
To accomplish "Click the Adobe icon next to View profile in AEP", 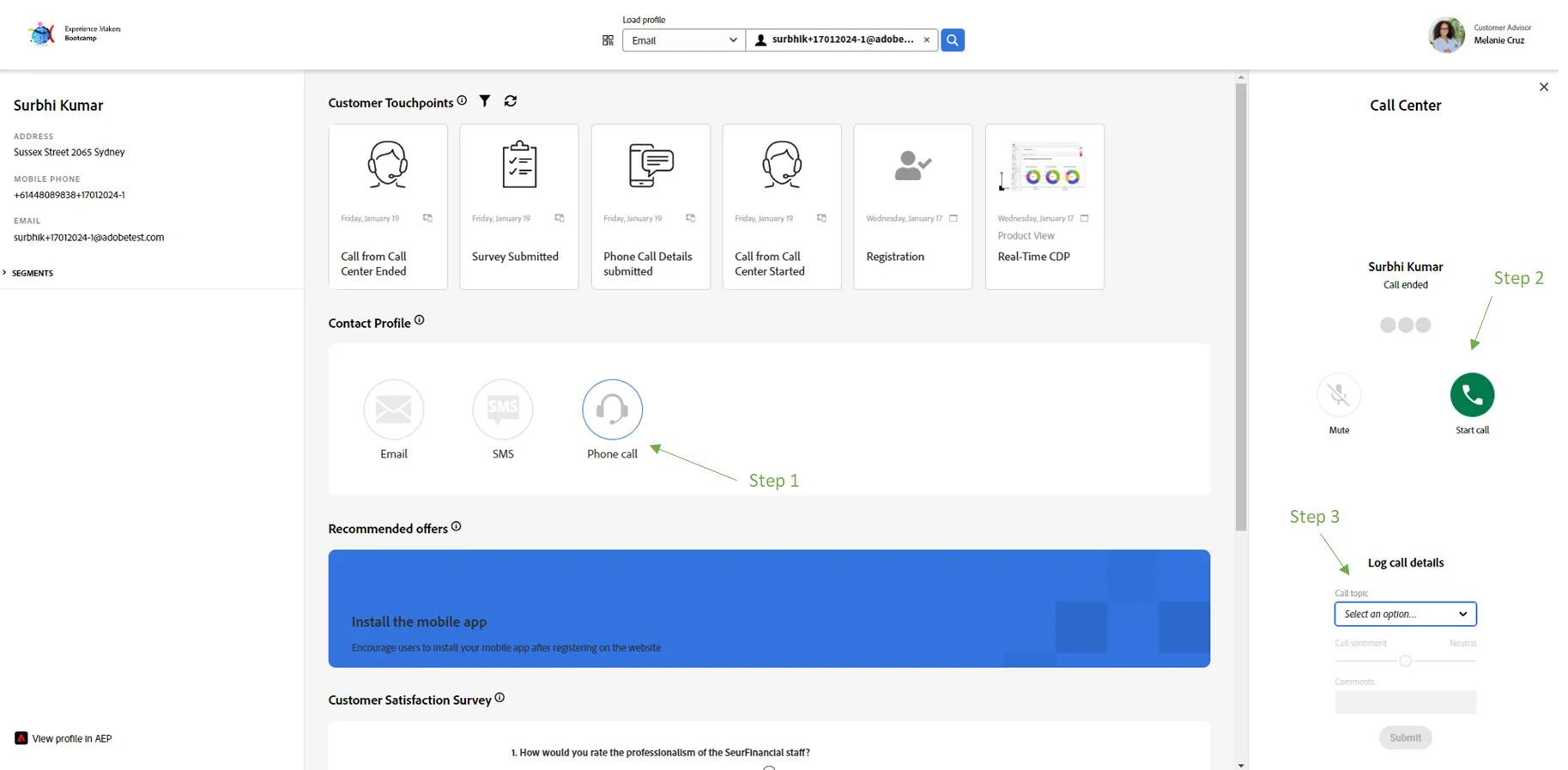I will 21,738.
